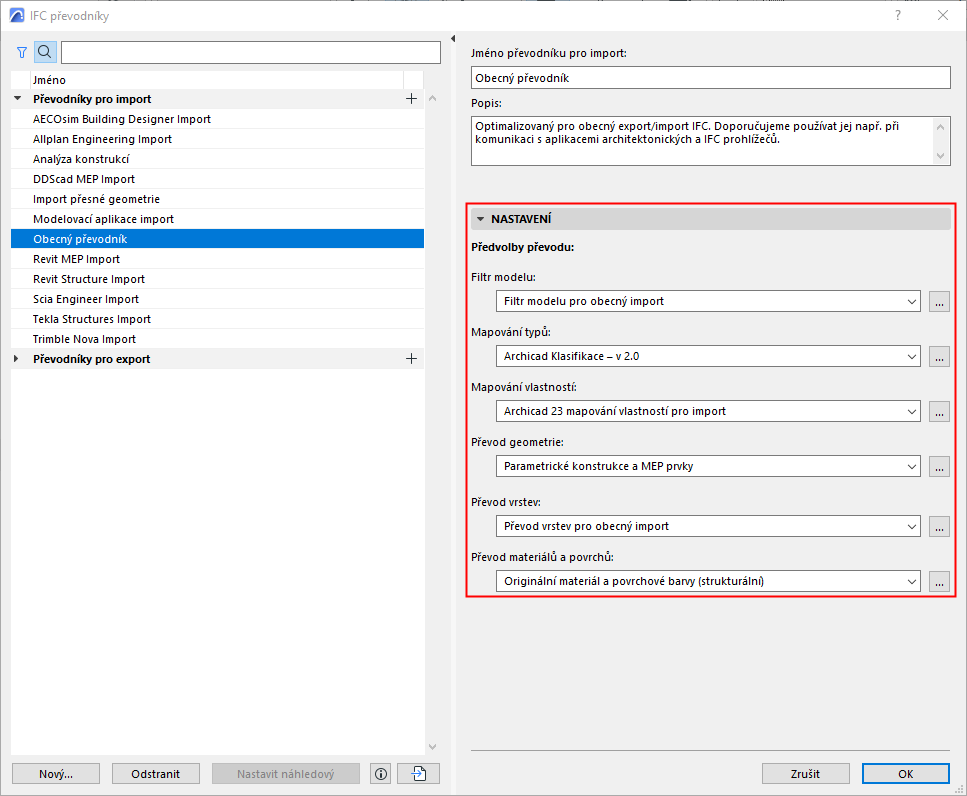Click description scrollbar down arrow
The height and width of the screenshot is (796, 967).
click(940, 156)
